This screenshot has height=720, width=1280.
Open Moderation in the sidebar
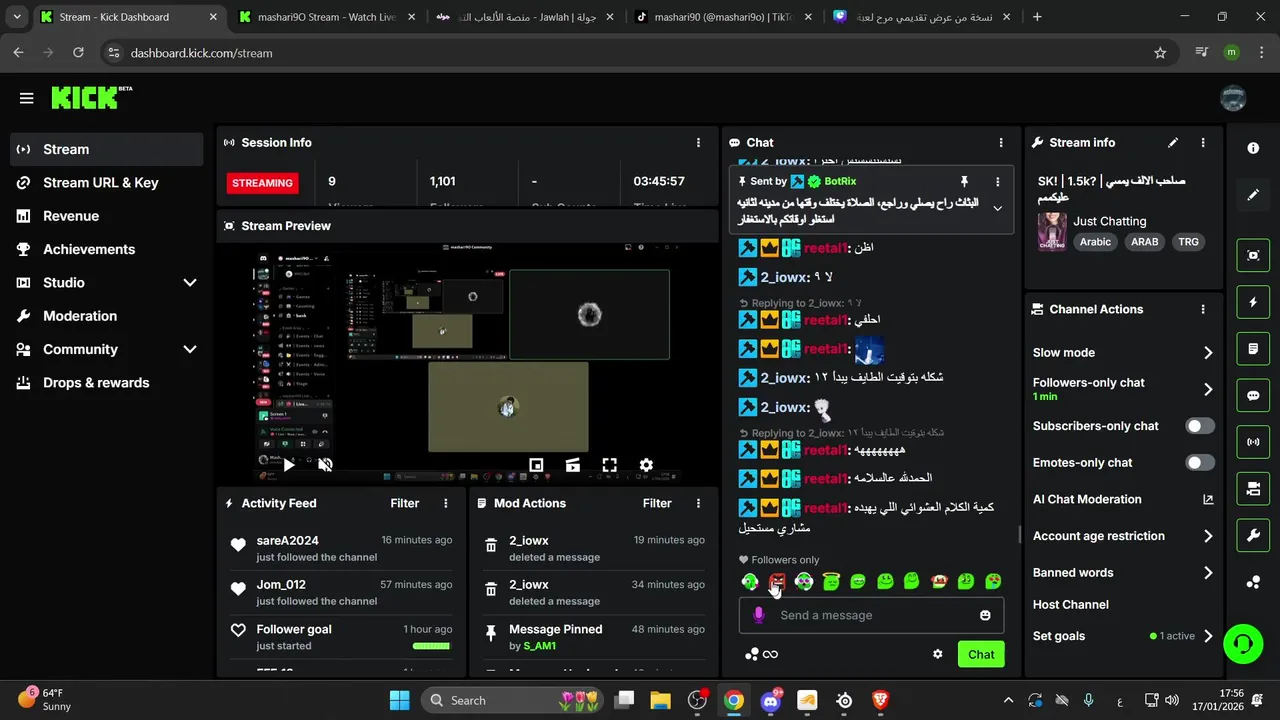pyautogui.click(x=107, y=316)
